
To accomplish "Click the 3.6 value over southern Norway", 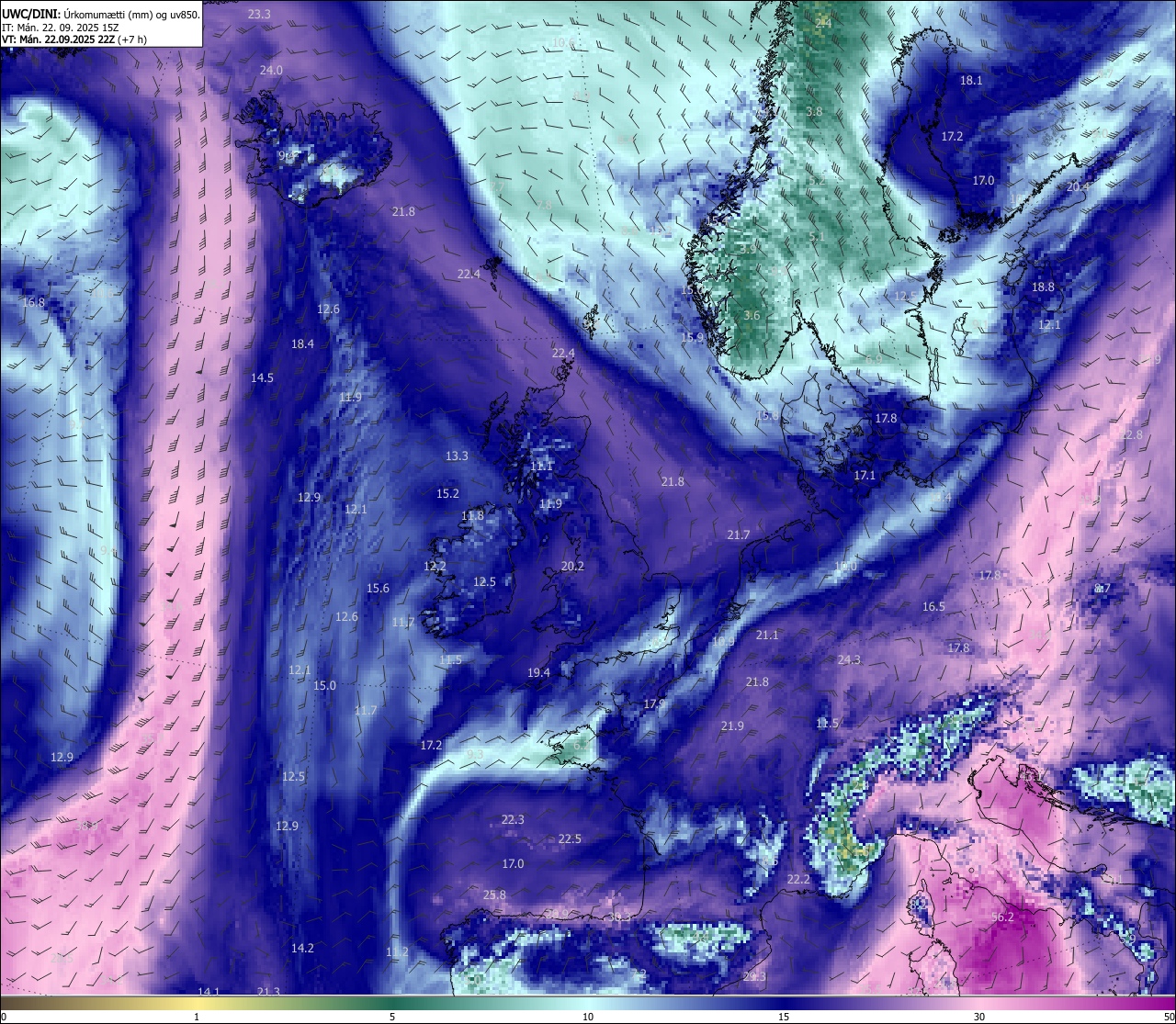I will click(752, 315).
